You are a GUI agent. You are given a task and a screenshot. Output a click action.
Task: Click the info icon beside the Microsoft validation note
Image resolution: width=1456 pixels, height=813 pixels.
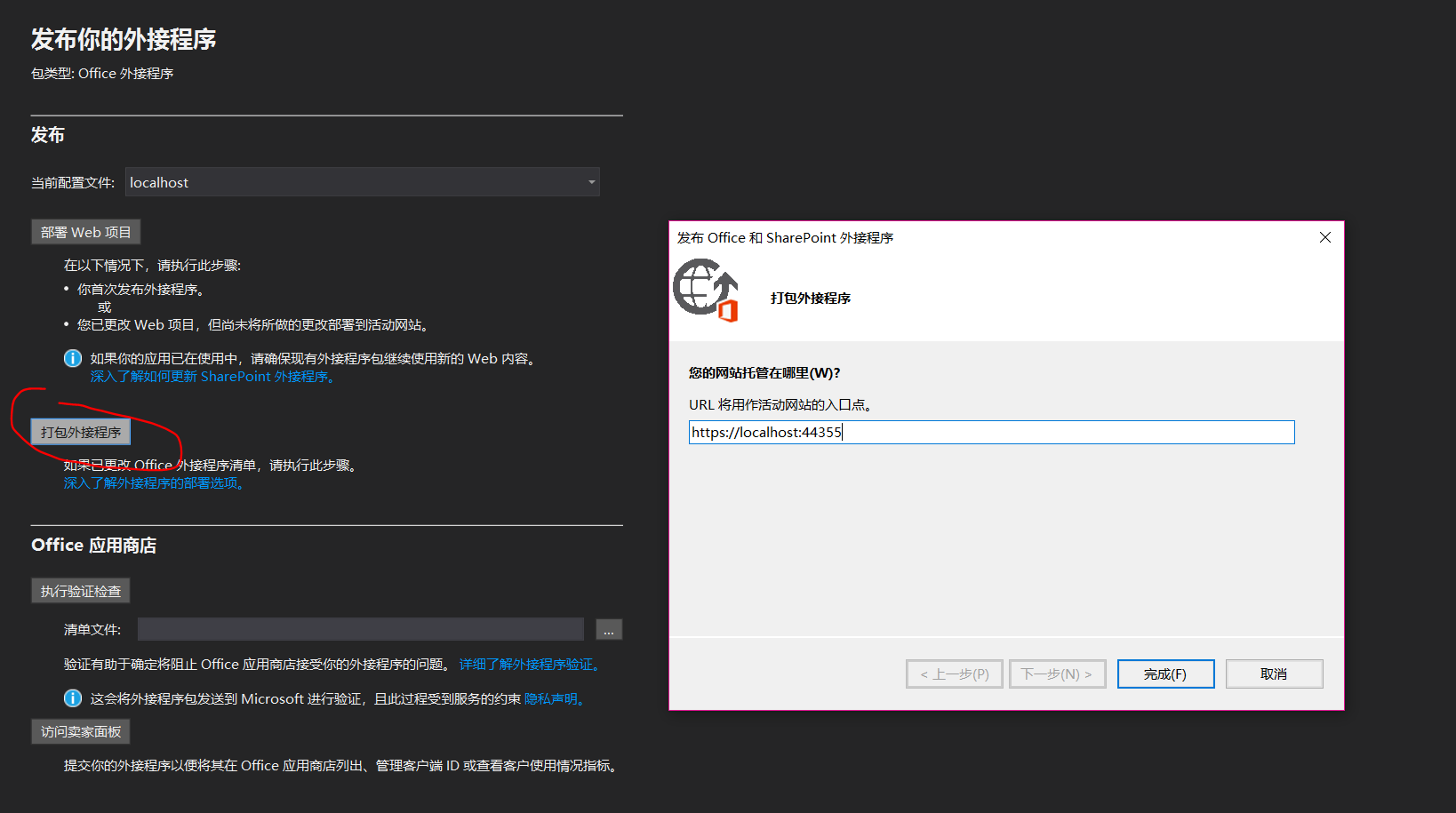click(72, 698)
